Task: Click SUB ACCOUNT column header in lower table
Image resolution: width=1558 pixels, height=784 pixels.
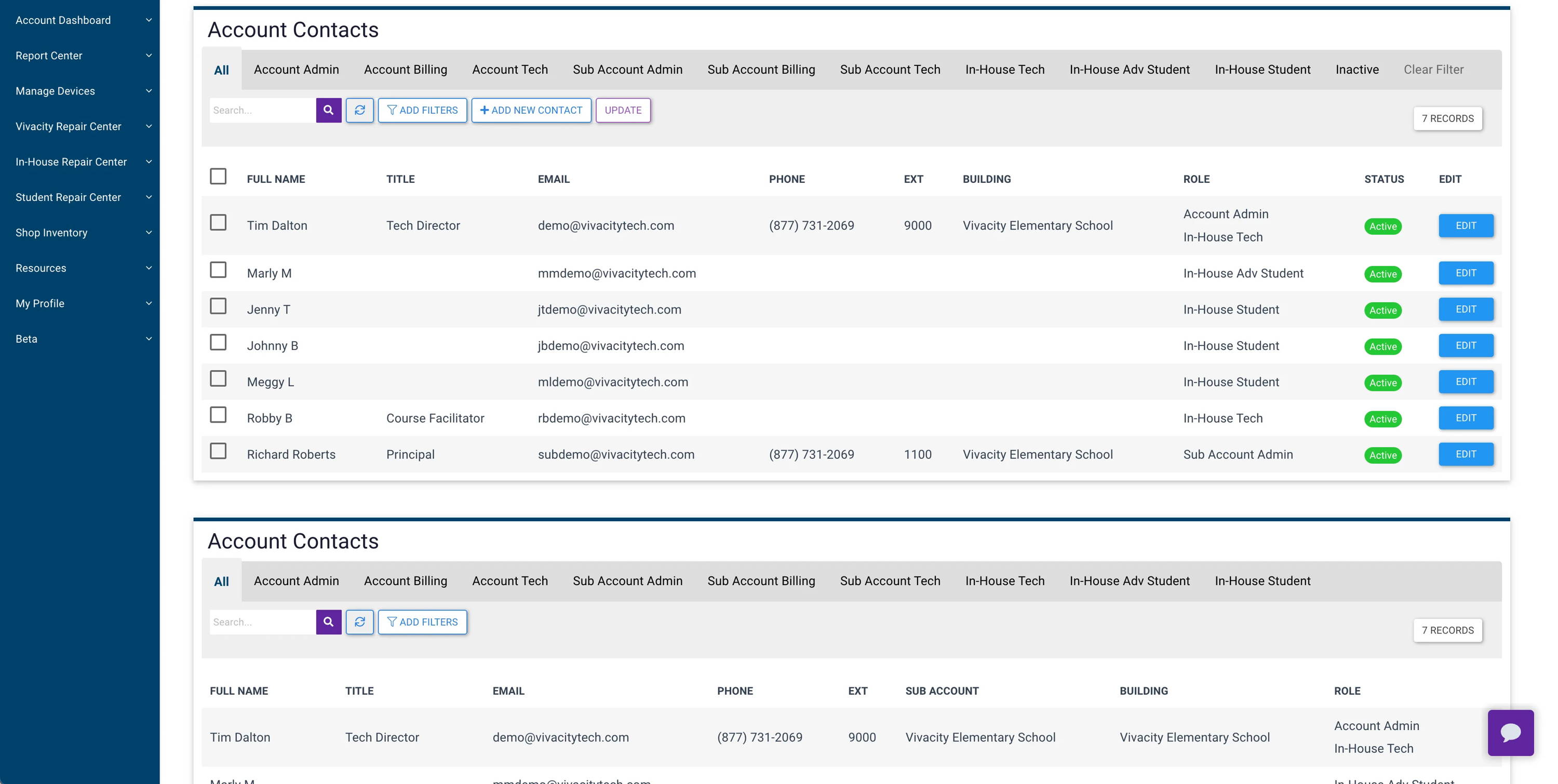Action: [x=942, y=691]
